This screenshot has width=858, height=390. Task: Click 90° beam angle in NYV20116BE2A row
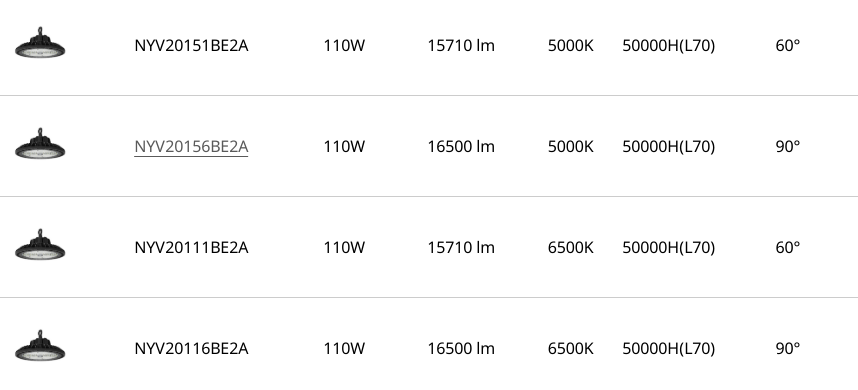(x=787, y=348)
